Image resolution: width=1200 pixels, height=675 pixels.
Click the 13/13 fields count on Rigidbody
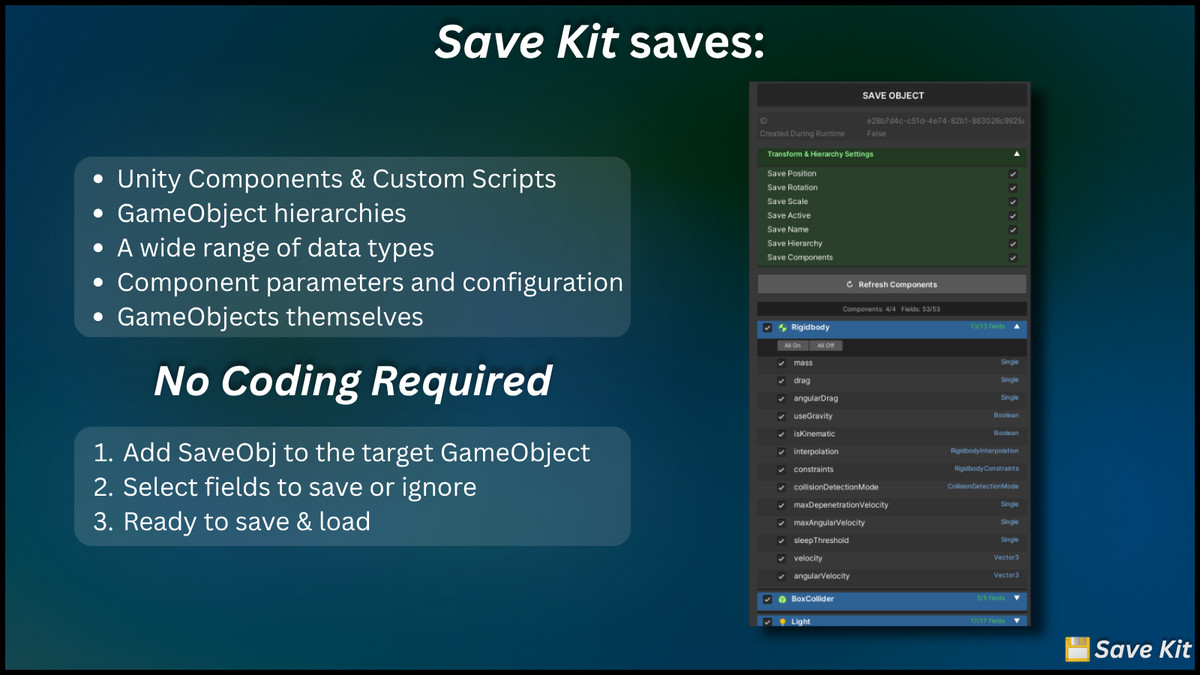point(987,326)
